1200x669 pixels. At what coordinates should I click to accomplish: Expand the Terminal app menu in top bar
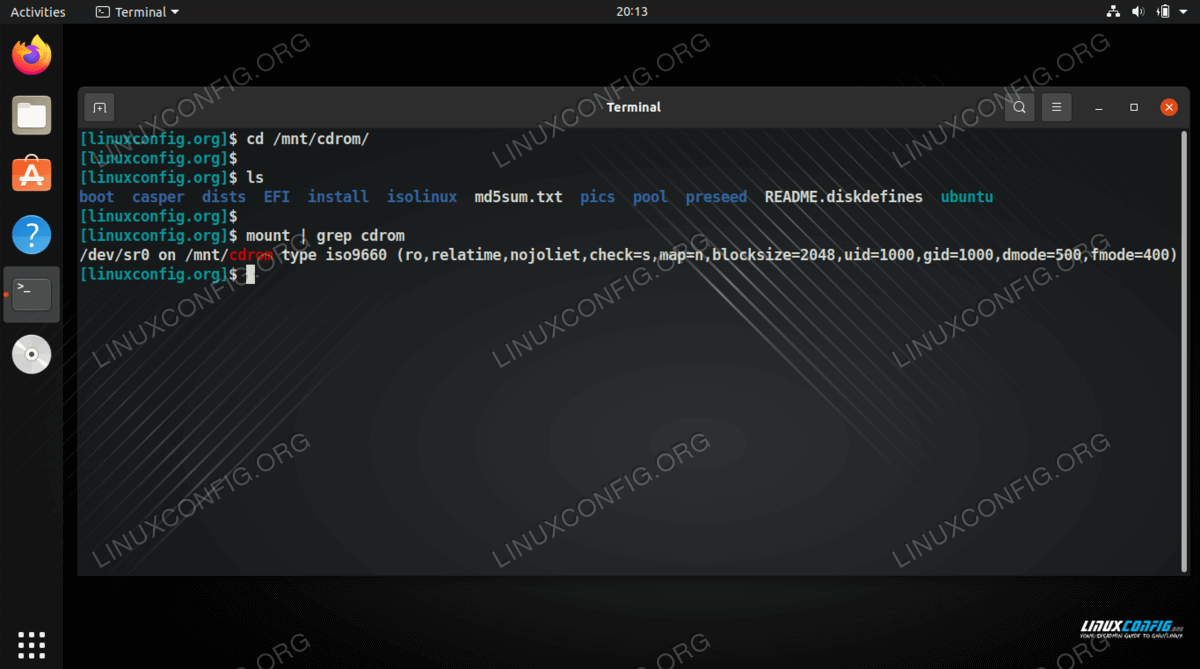[138, 12]
